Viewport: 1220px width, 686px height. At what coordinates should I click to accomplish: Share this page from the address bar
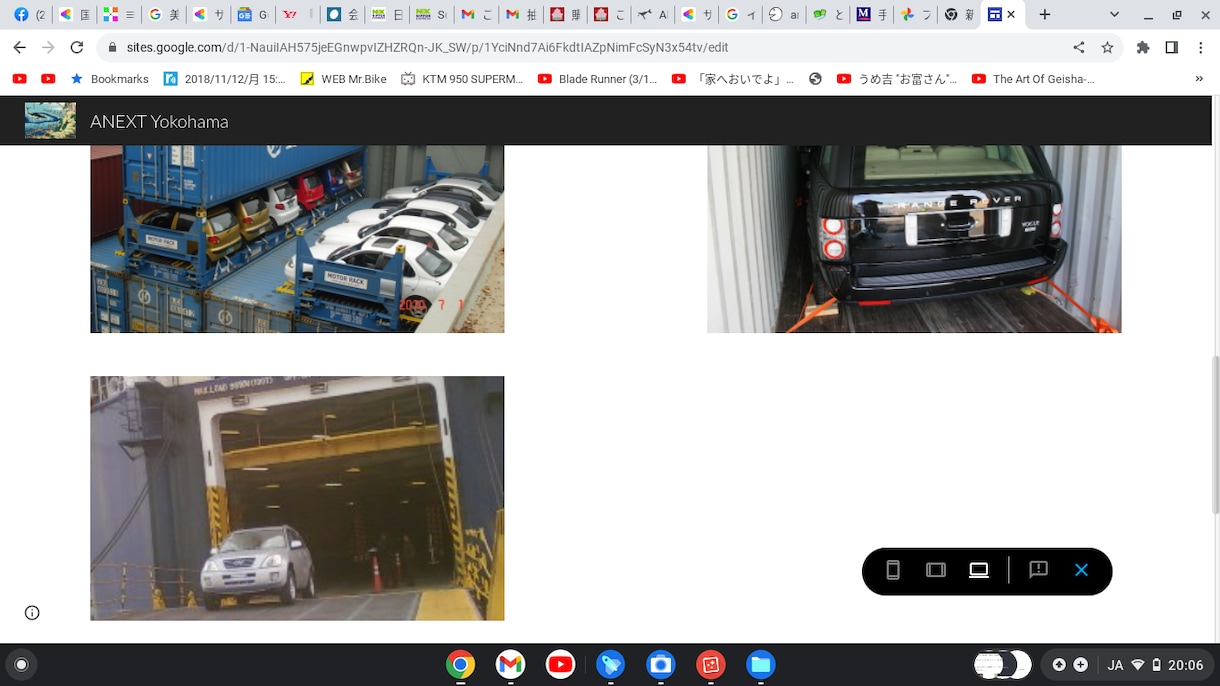tap(1079, 47)
